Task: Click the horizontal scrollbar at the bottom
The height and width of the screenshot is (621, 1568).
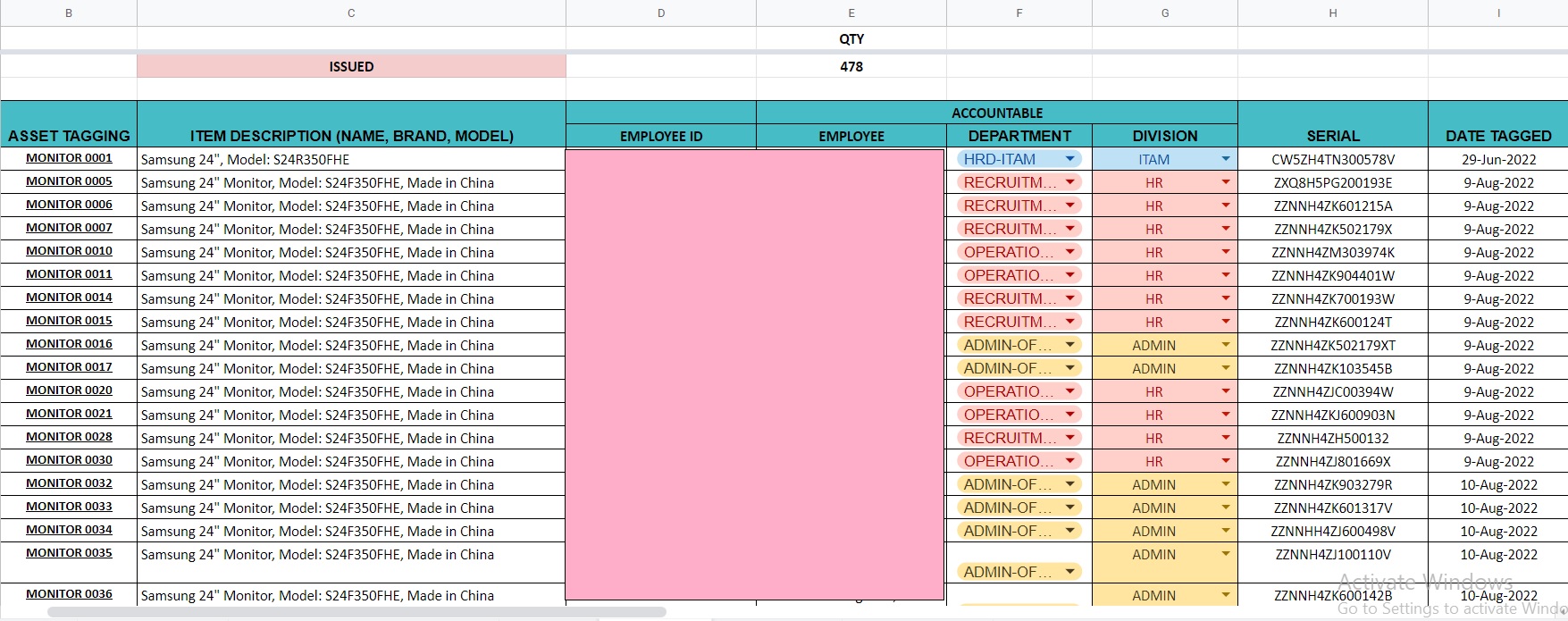Action: coord(357,612)
